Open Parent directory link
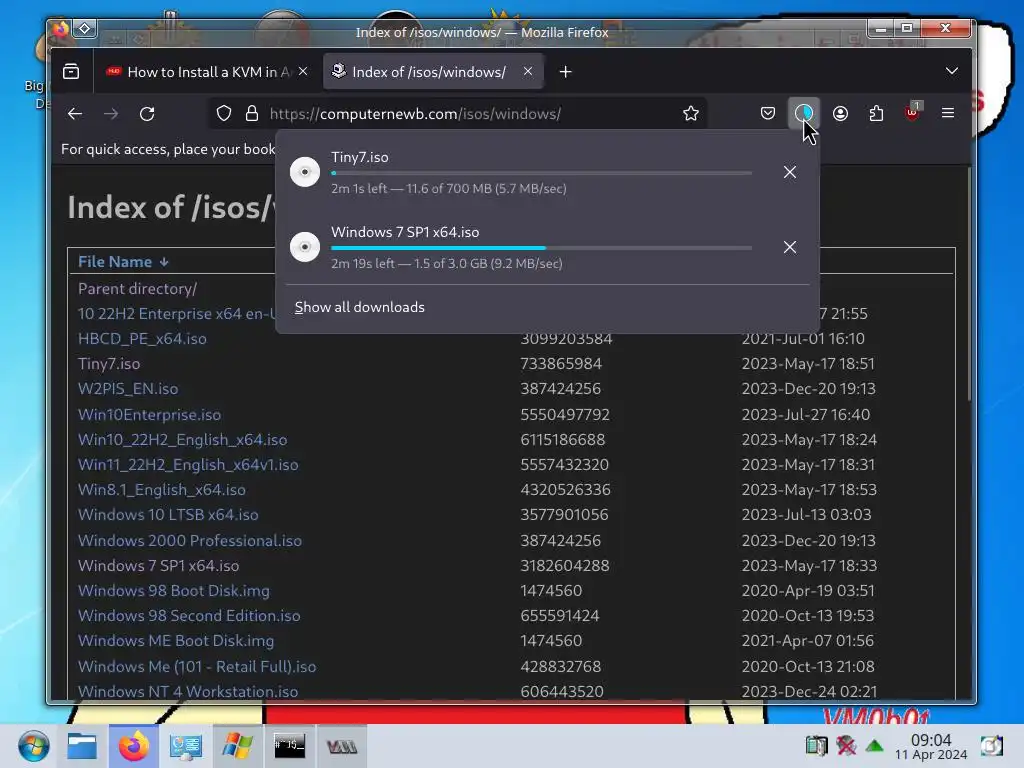Image resolution: width=1024 pixels, height=768 pixels. [x=137, y=289]
